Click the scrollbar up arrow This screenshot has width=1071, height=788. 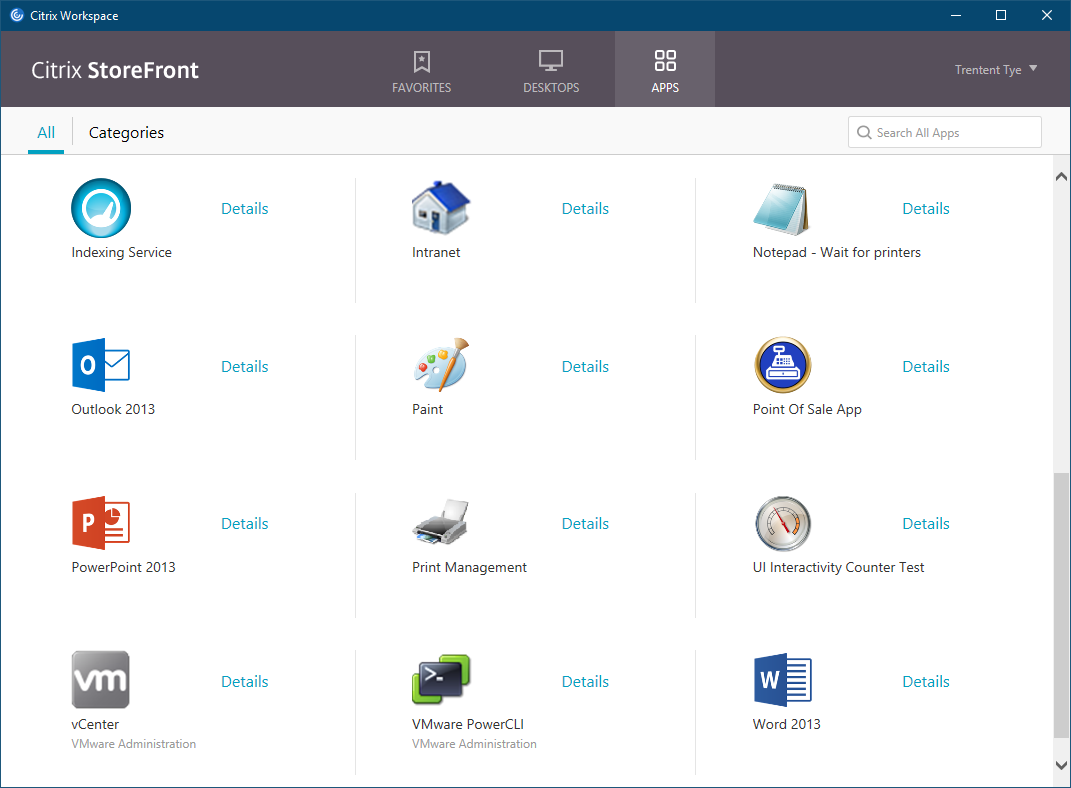click(x=1061, y=177)
